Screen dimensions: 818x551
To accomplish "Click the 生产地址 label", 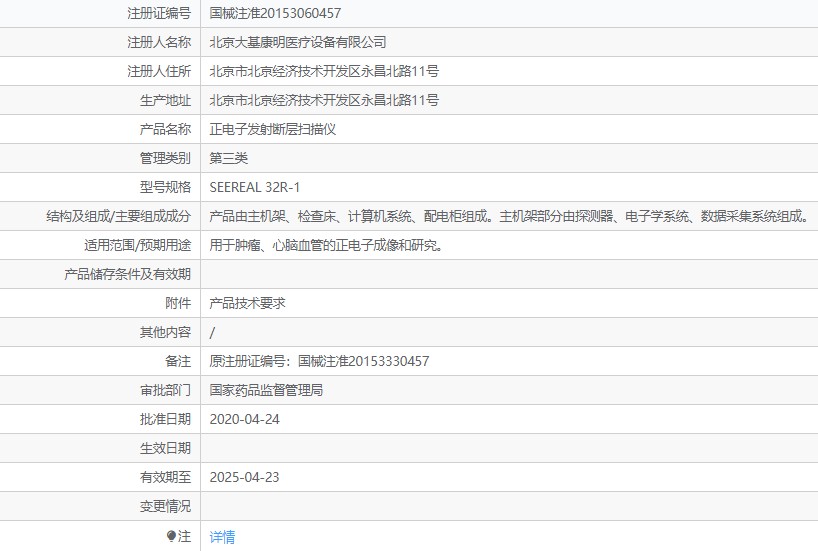I will tap(165, 100).
